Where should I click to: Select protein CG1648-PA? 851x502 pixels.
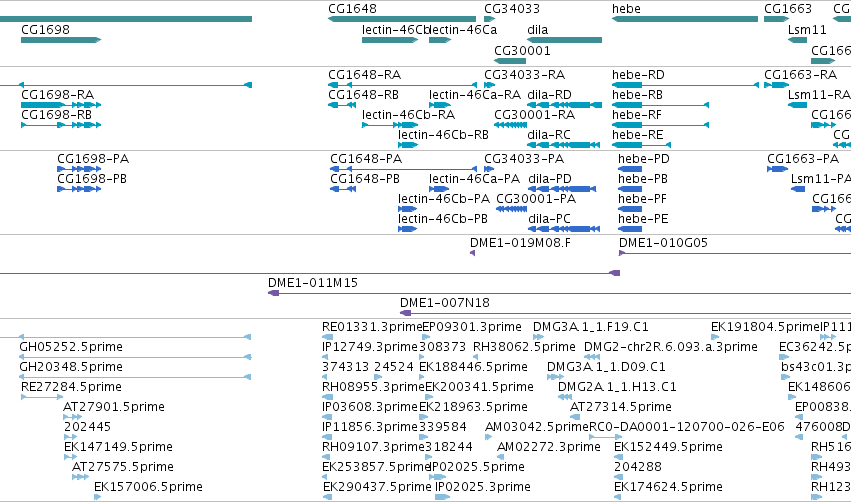click(x=366, y=158)
